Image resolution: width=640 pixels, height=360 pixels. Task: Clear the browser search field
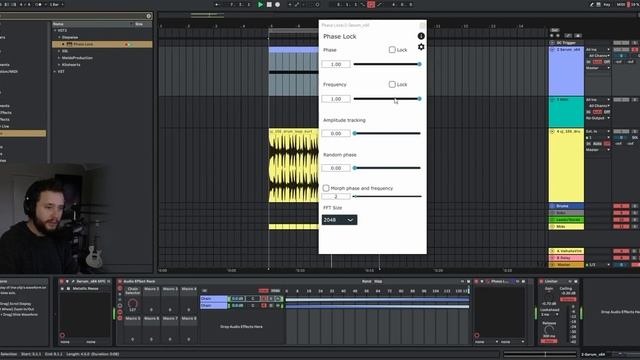pos(149,16)
